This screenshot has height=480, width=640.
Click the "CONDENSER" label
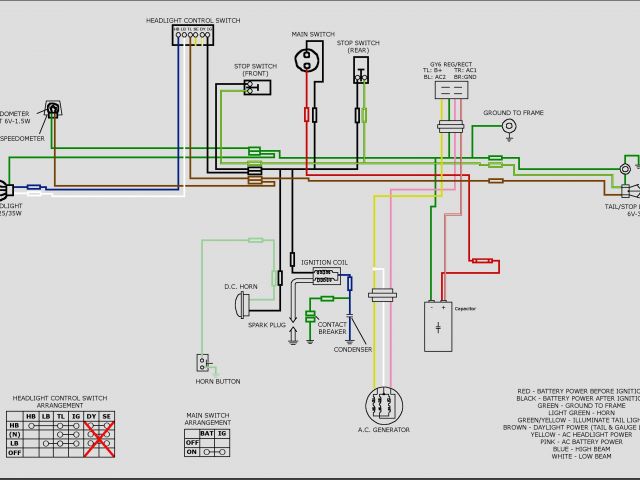point(354,349)
